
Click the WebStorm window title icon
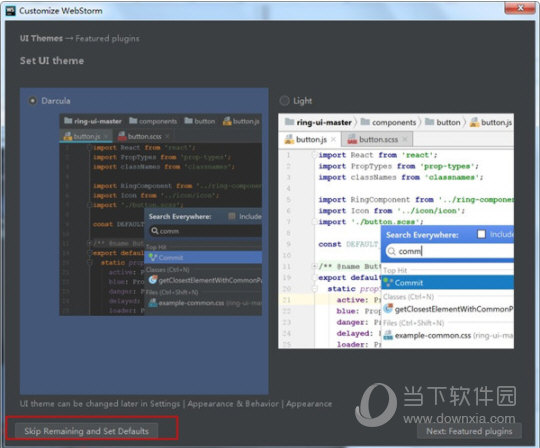tap(11, 11)
